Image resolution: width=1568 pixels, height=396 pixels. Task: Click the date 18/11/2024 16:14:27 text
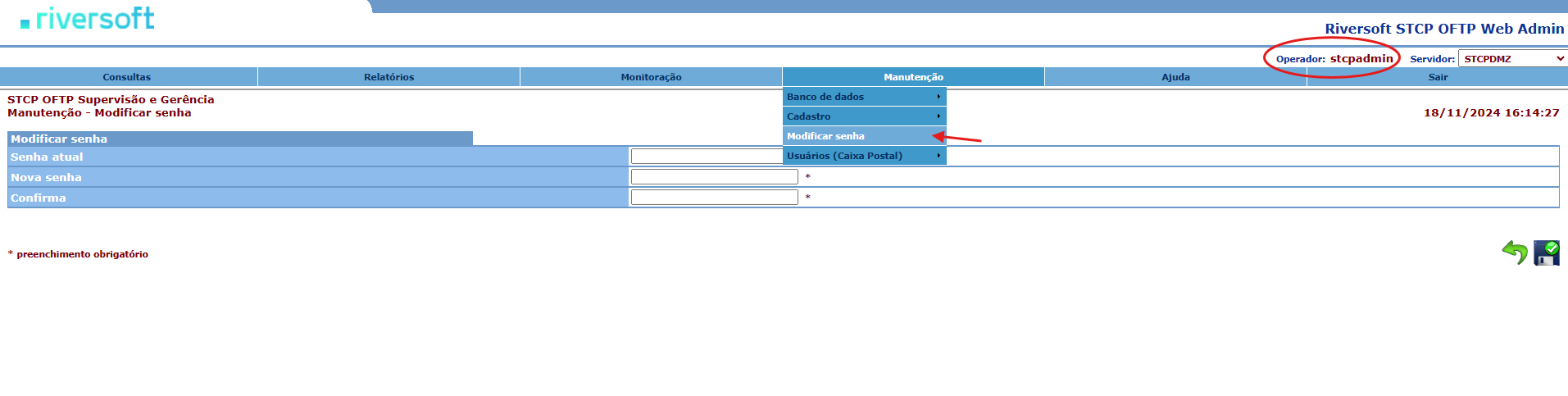(x=1492, y=113)
